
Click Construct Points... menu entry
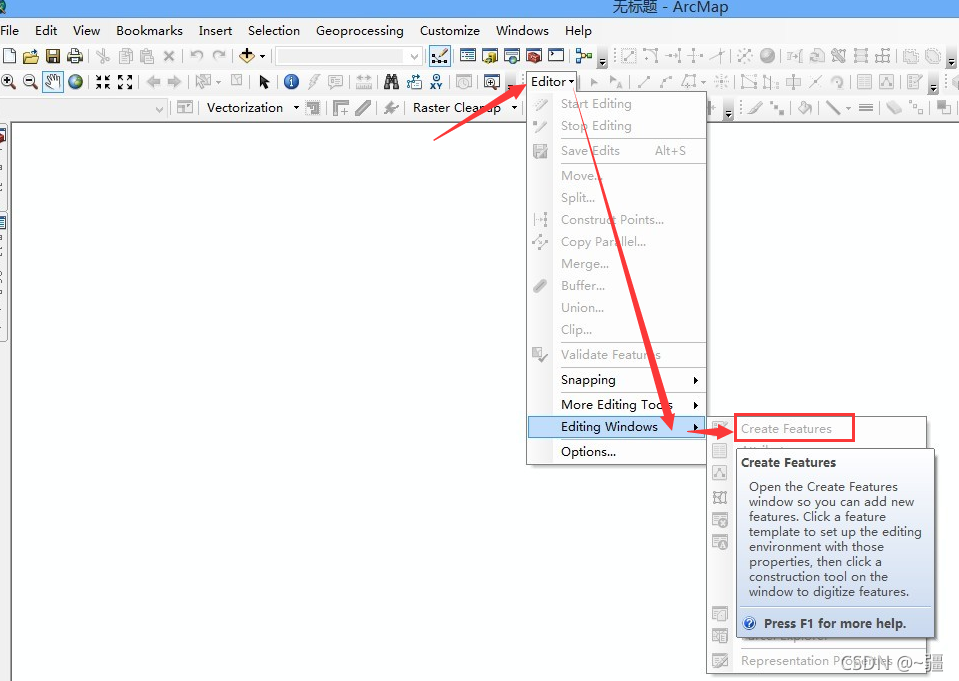[616, 220]
